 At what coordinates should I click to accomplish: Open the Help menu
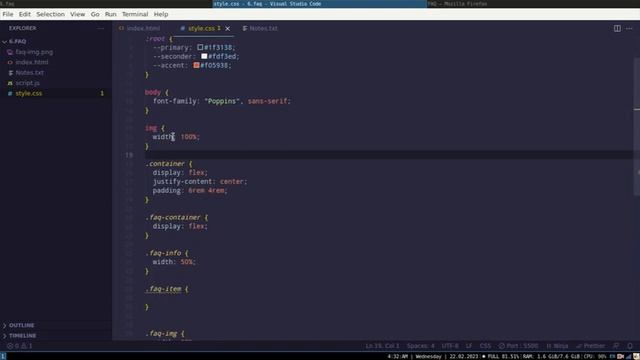(161, 14)
